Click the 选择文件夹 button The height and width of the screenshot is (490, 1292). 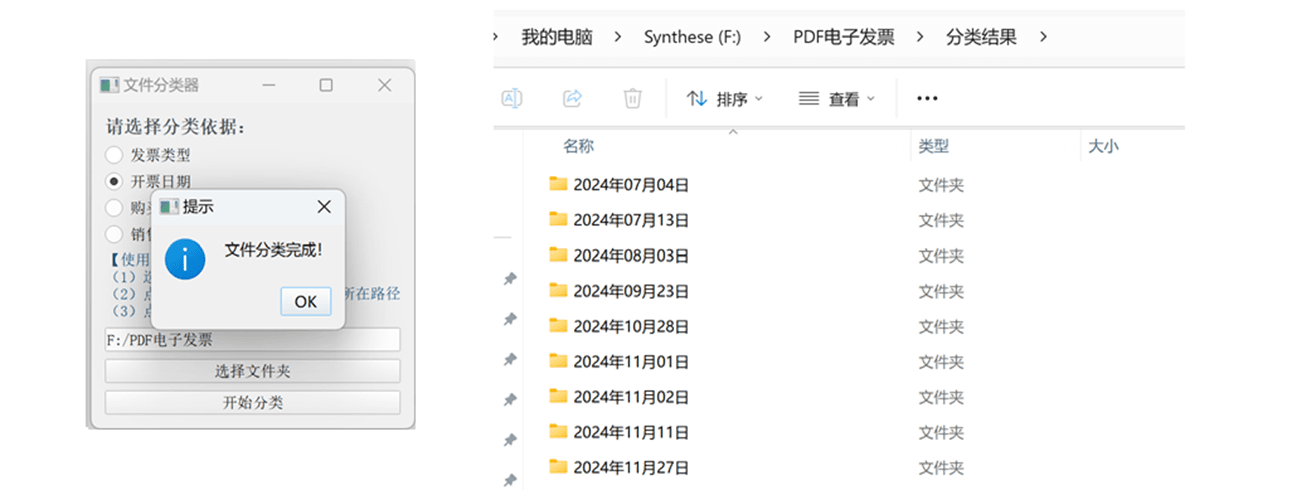coord(253,371)
